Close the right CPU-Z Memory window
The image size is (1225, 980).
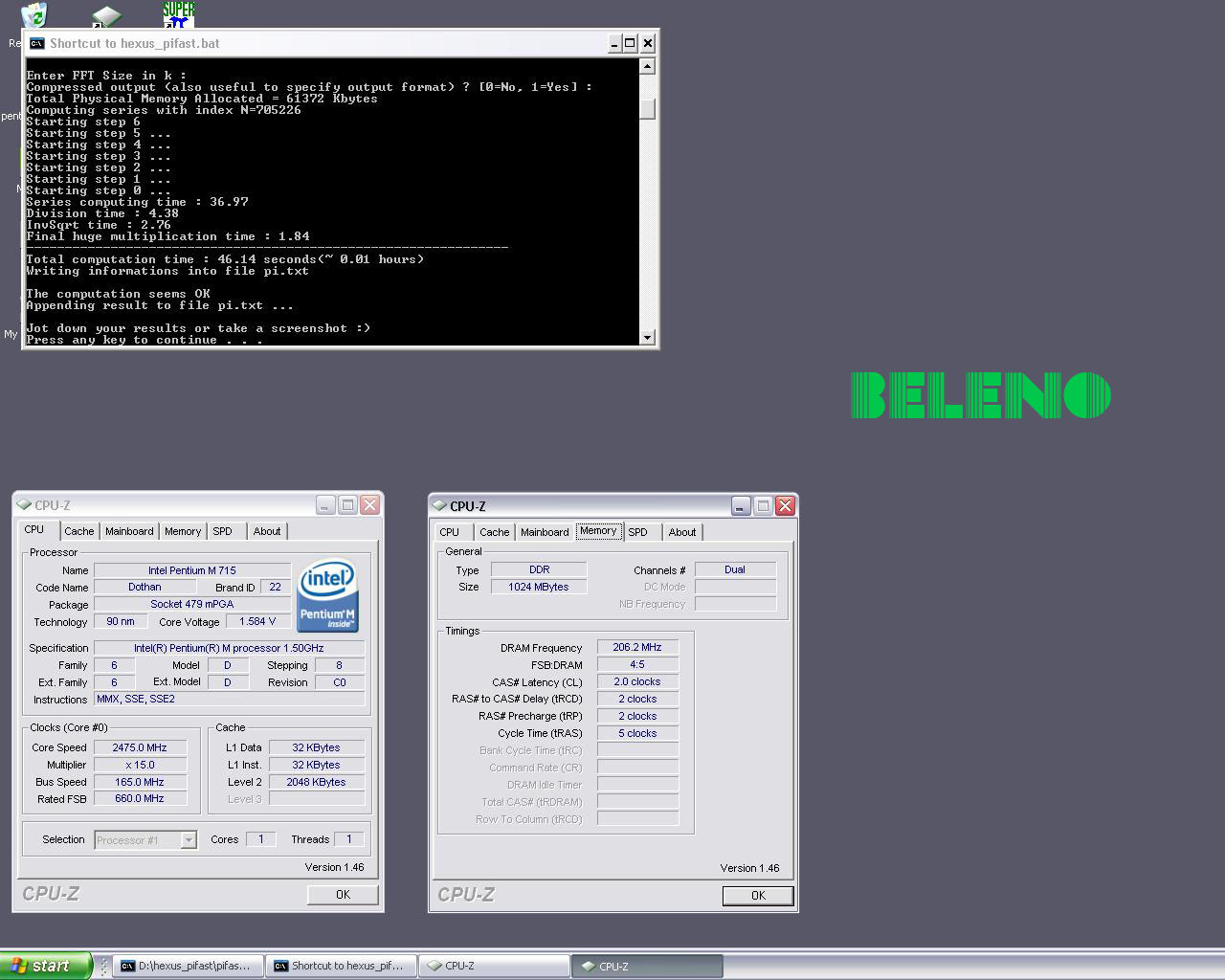click(786, 505)
